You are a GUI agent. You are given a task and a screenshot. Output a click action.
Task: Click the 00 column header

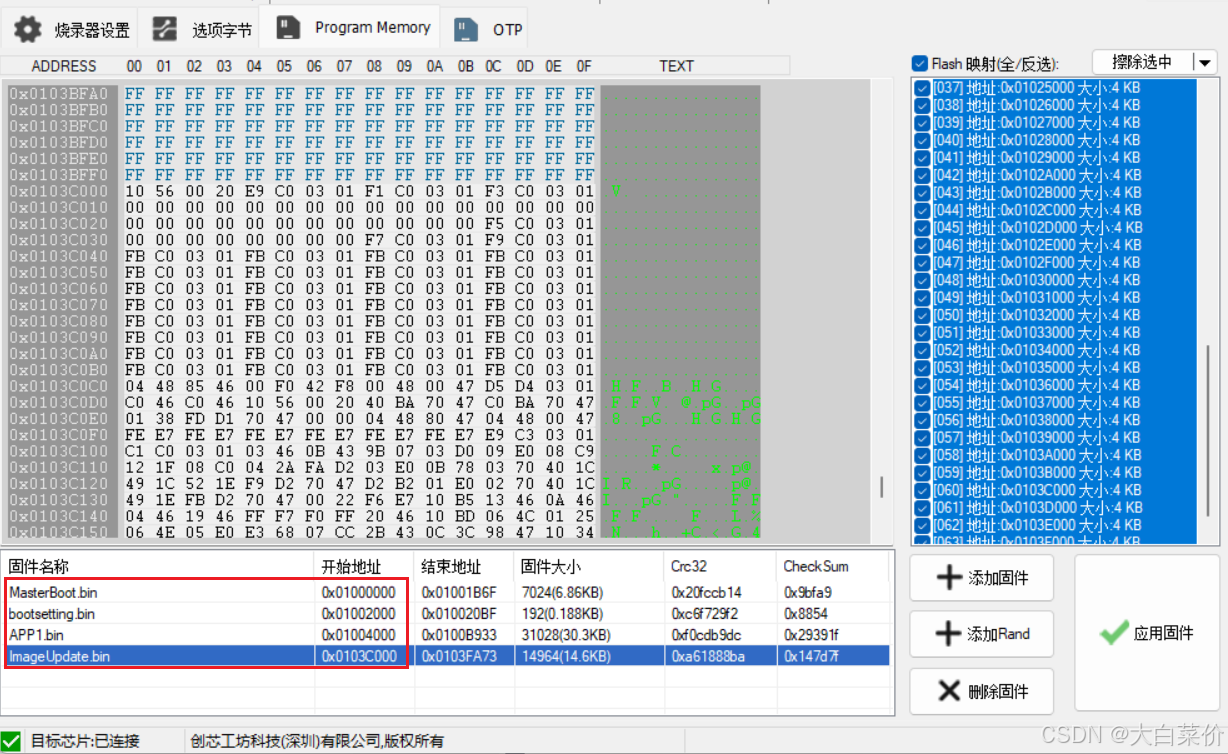[134, 66]
